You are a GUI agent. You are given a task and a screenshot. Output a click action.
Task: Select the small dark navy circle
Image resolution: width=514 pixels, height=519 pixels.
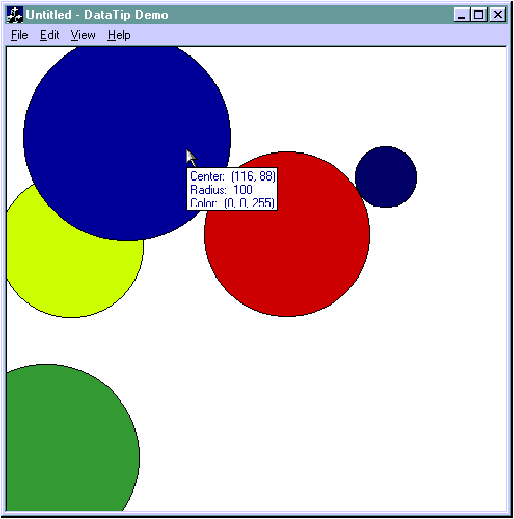[x=386, y=177]
